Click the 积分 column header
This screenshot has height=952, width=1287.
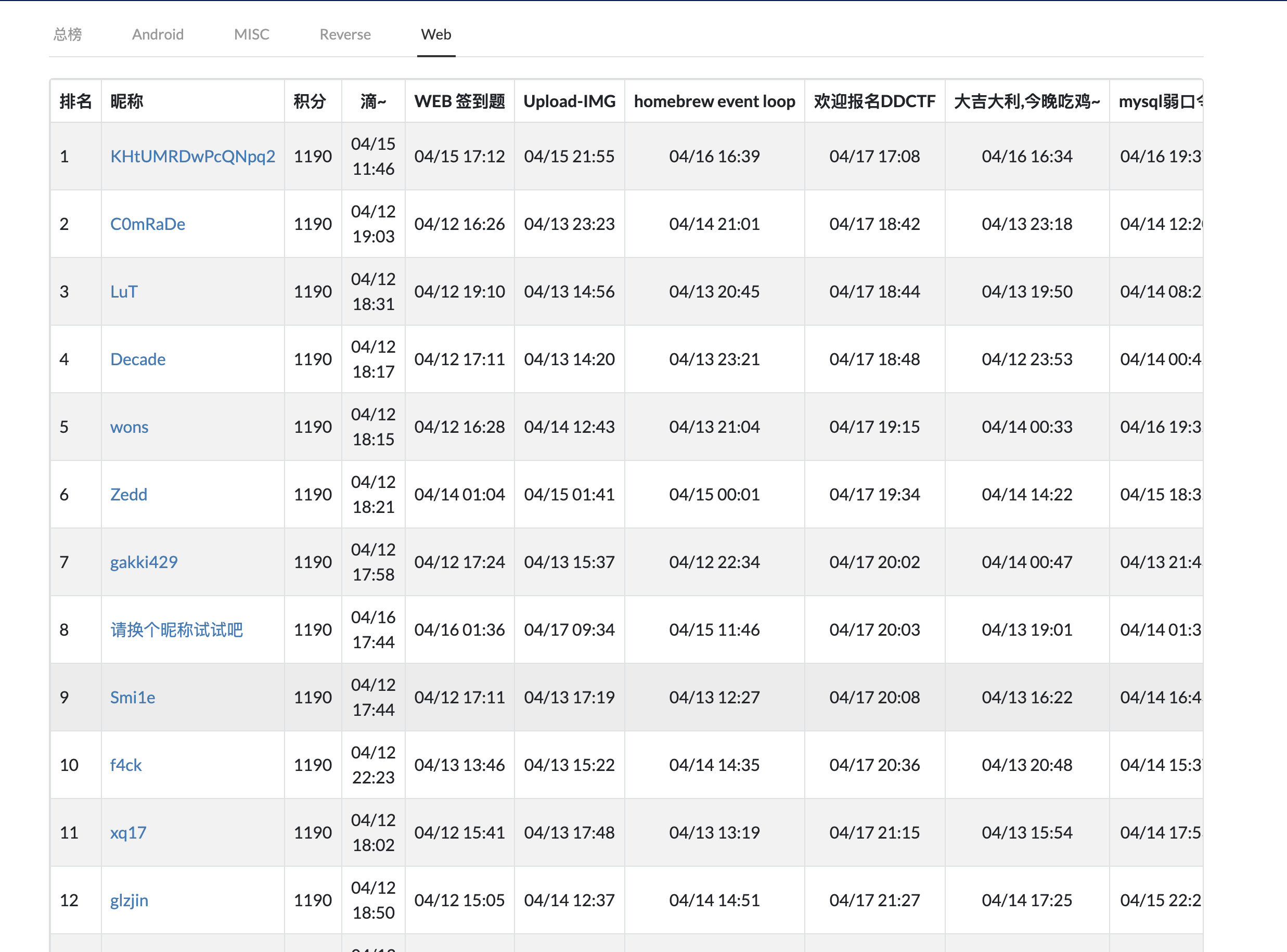point(310,101)
